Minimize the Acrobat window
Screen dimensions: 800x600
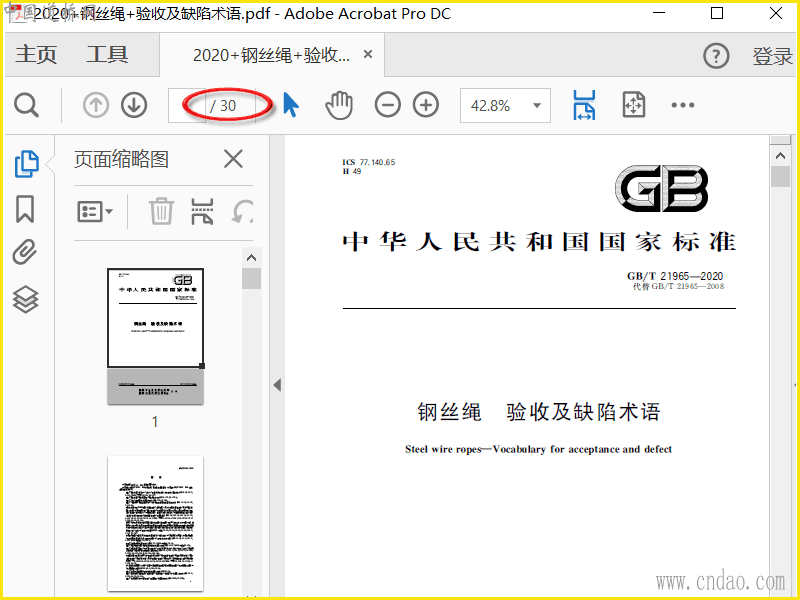pos(659,13)
